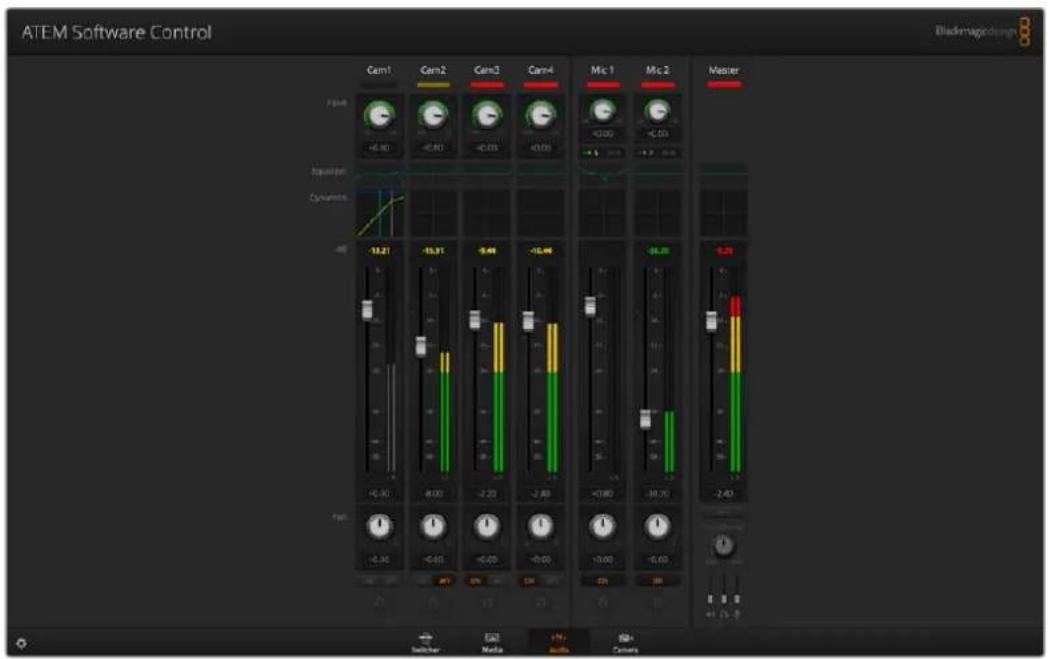Open the Cam1 dynamics curve

point(380,213)
